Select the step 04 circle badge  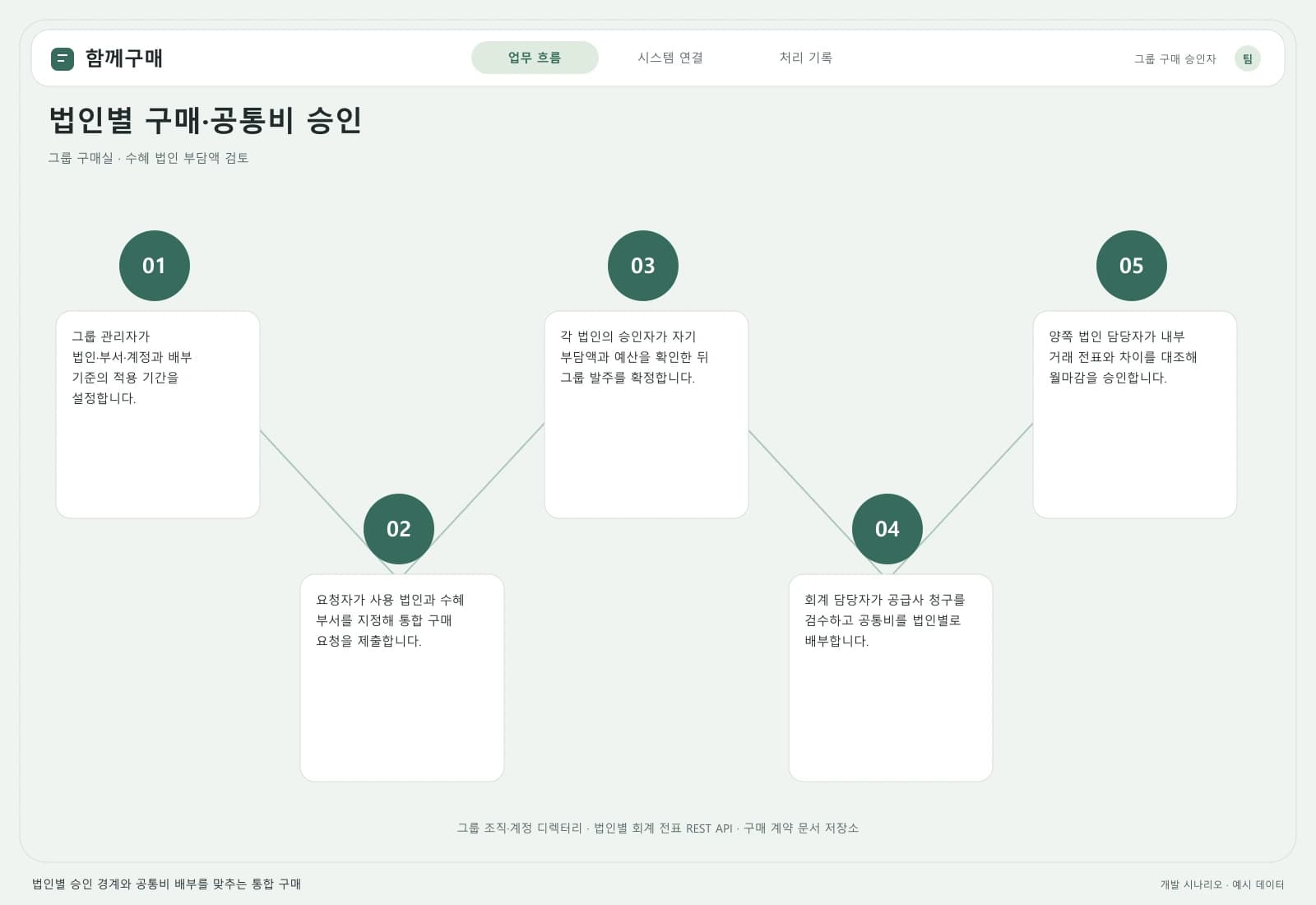click(887, 529)
